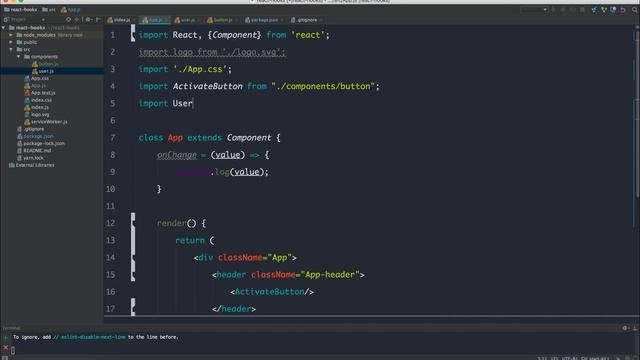Switch to the button.js editor tab

click(x=222, y=20)
